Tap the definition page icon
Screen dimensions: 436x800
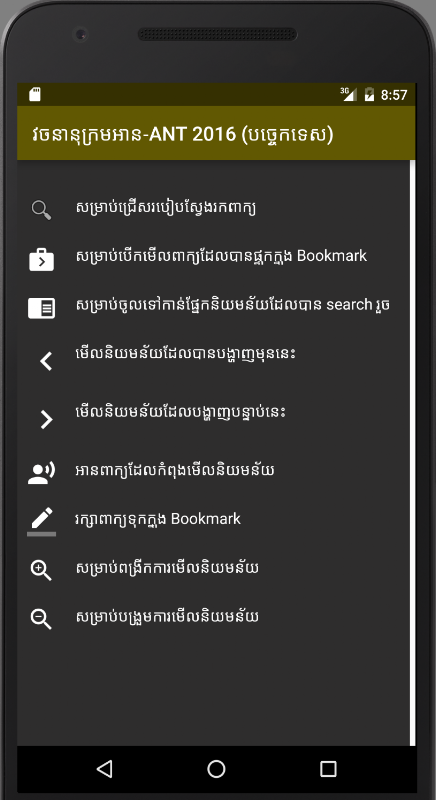pyautogui.click(x=41, y=308)
